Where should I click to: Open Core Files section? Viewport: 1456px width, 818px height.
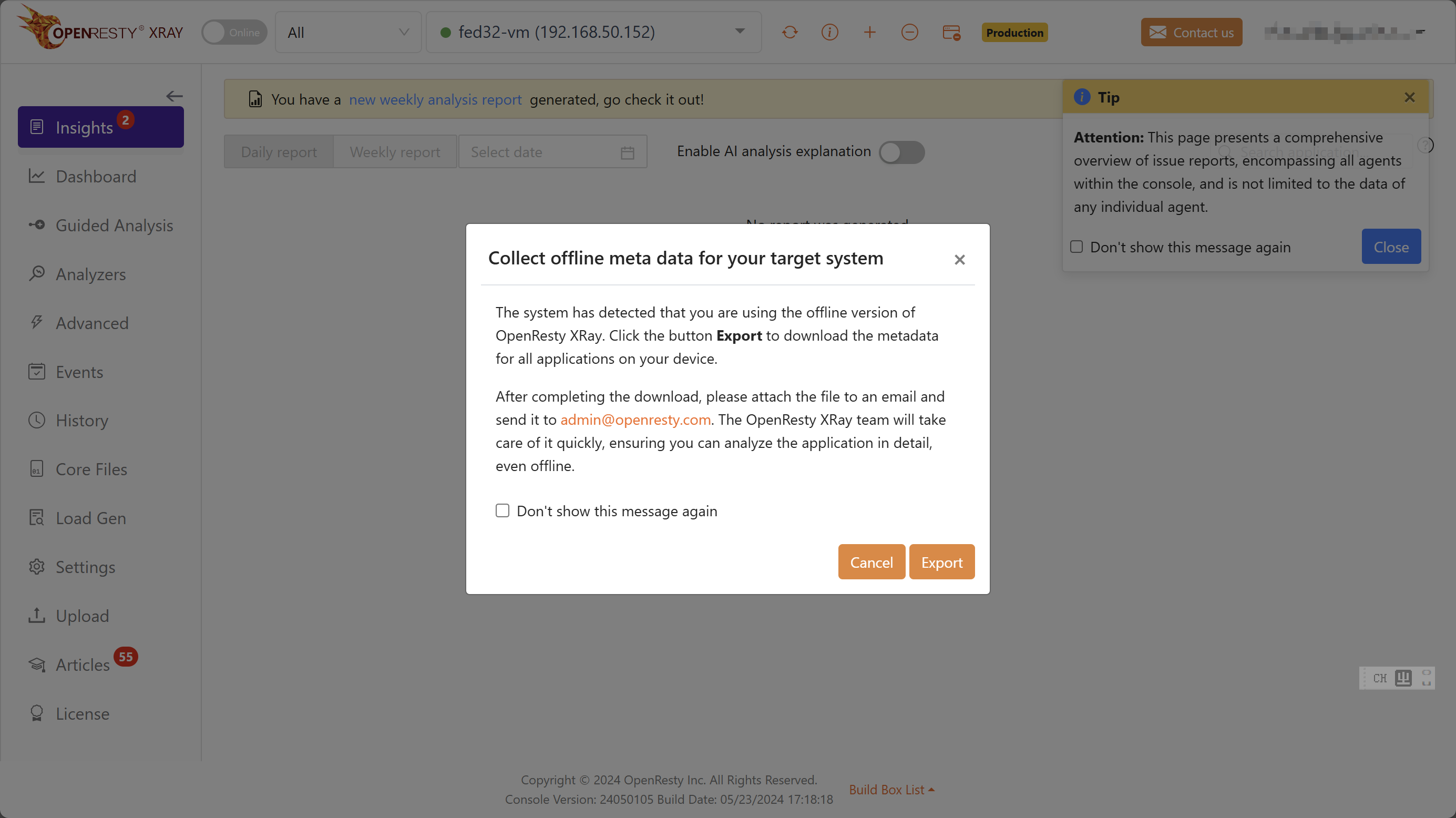(92, 468)
